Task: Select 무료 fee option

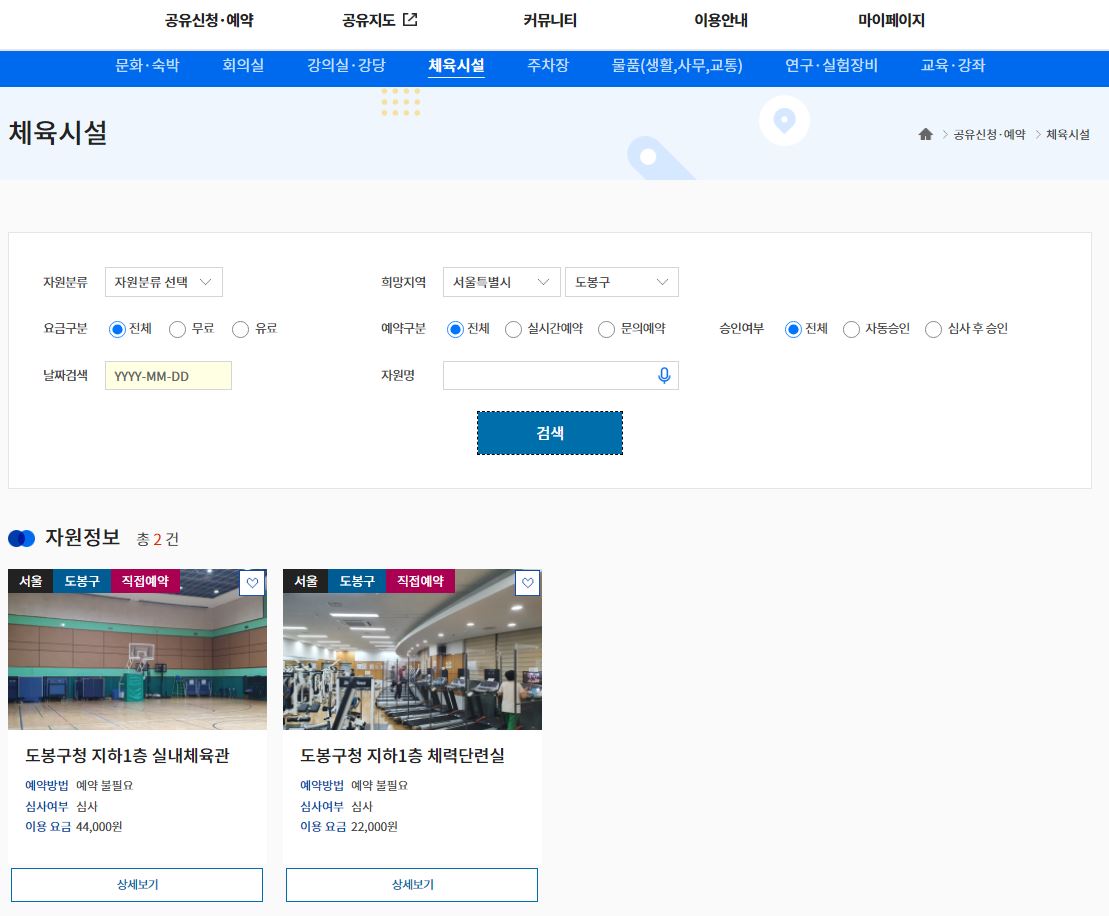Action: coord(178,329)
